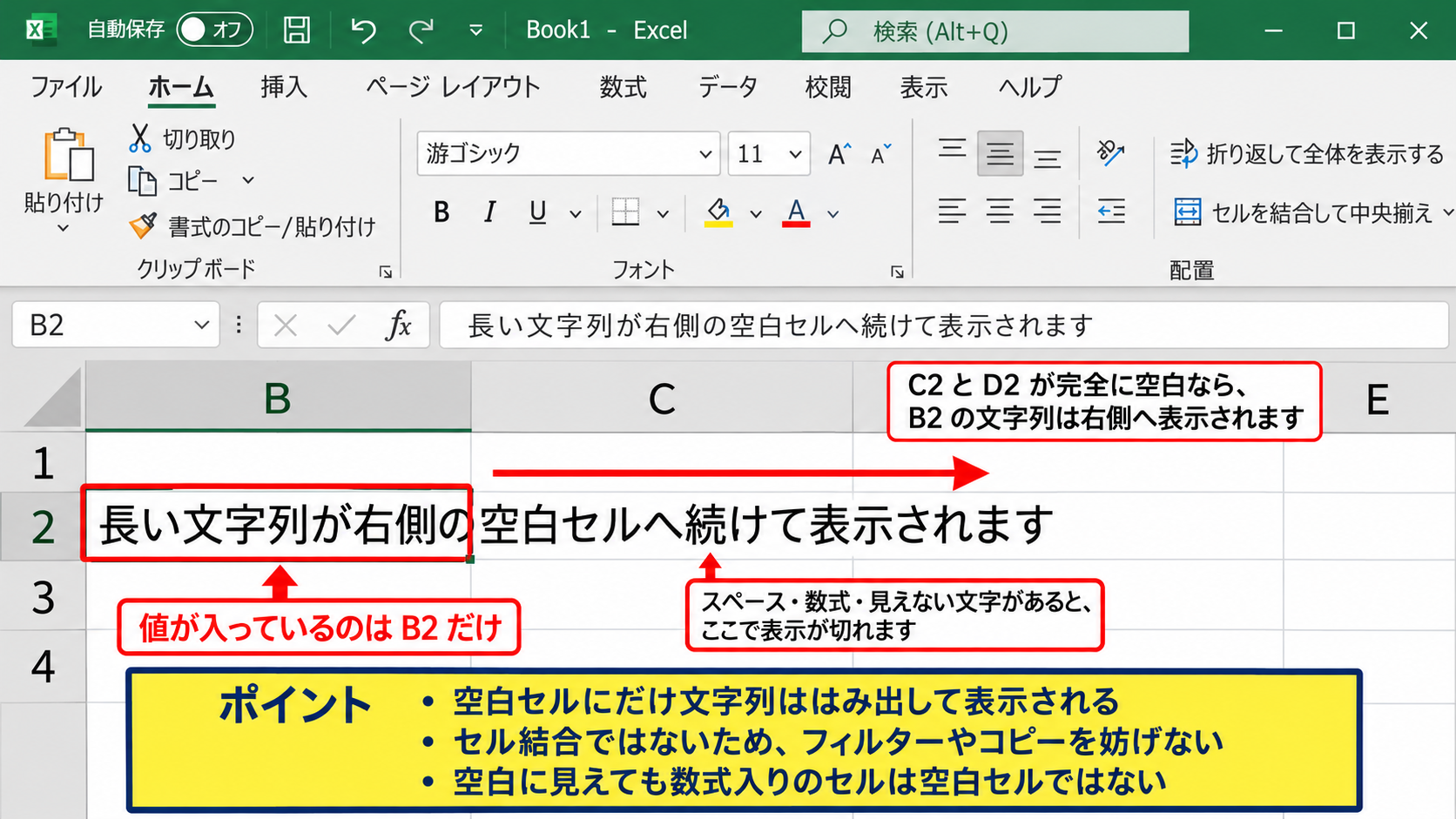Decrease font size with small A icon
1456x819 pixels.
point(881,154)
